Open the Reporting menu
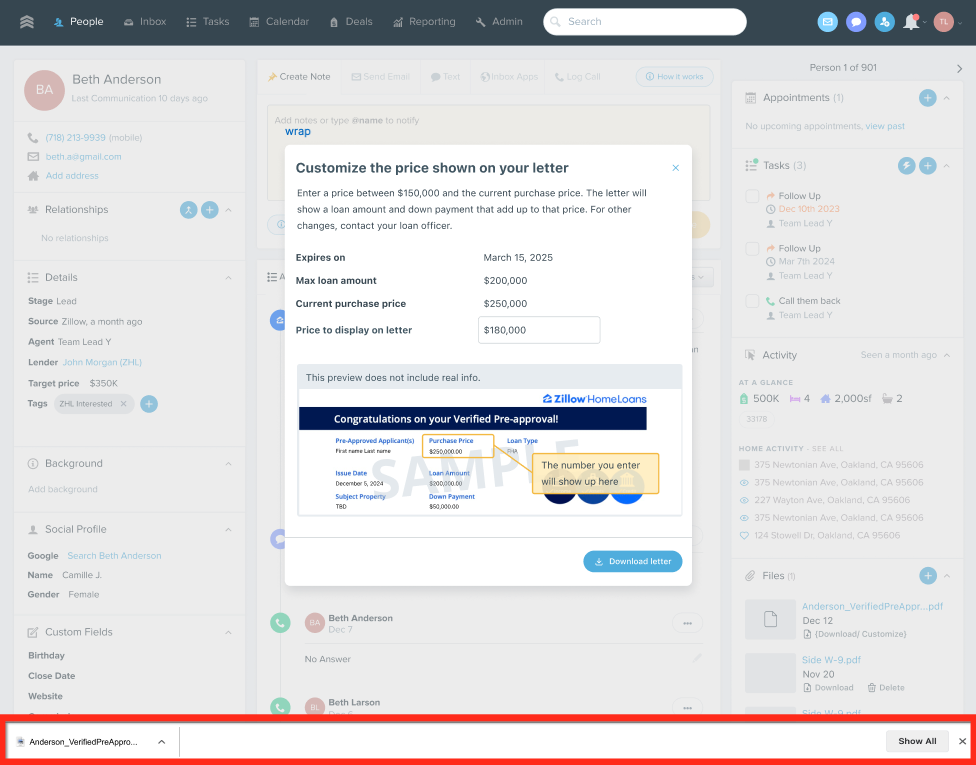This screenshot has width=976, height=765. click(x=424, y=22)
